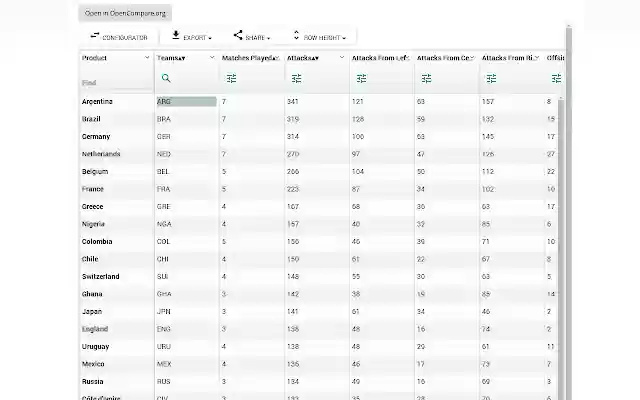Screen dimensions: 640x400
Task: Open the Row Height dropdown
Action: (x=320, y=37)
